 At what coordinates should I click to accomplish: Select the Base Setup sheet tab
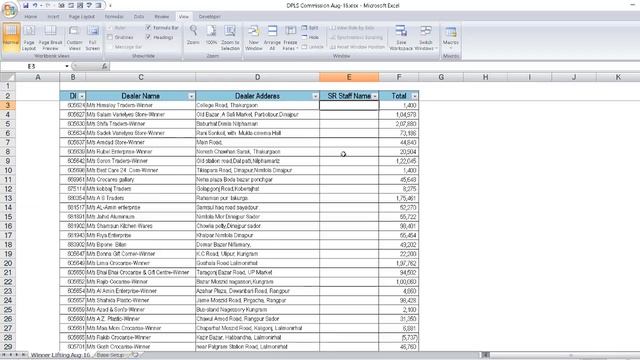tap(111, 355)
